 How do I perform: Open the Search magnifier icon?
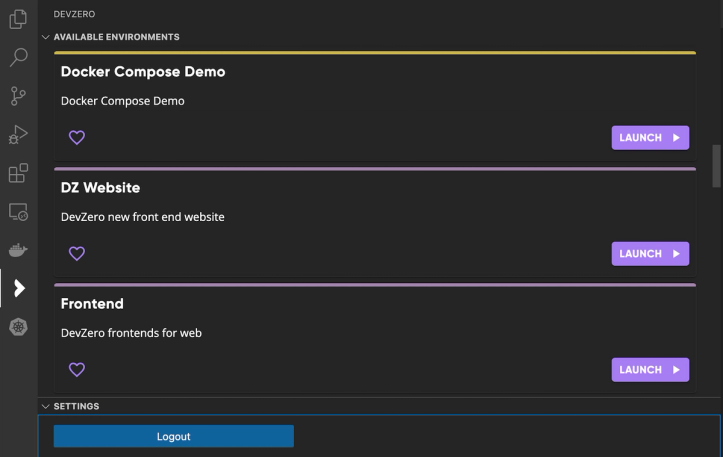[18, 57]
